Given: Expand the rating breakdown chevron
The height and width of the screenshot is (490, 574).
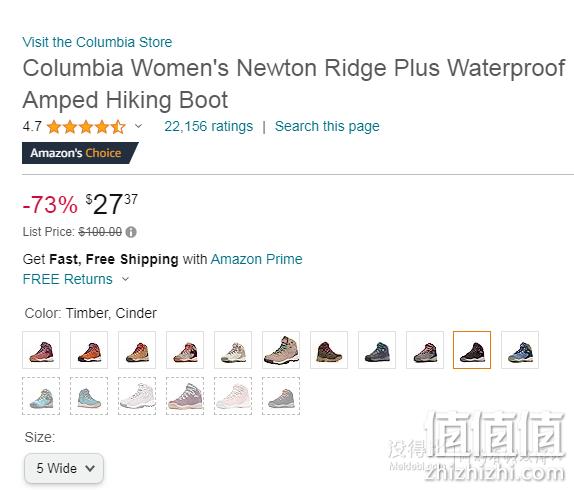Looking at the screenshot, I should (x=138, y=126).
